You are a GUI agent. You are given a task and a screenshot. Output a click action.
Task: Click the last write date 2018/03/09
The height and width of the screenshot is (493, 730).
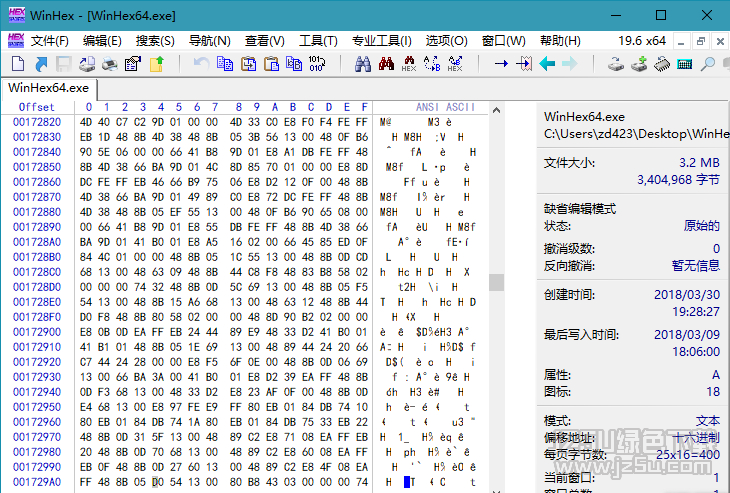tap(687, 335)
